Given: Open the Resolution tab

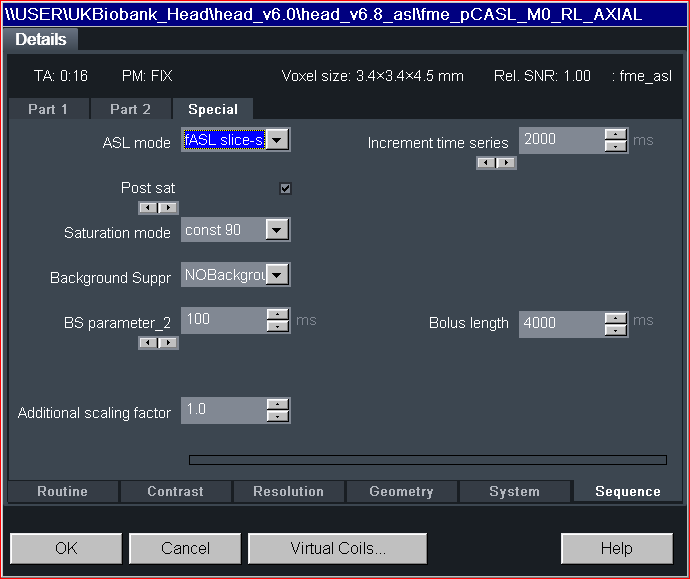Looking at the screenshot, I should [289, 491].
